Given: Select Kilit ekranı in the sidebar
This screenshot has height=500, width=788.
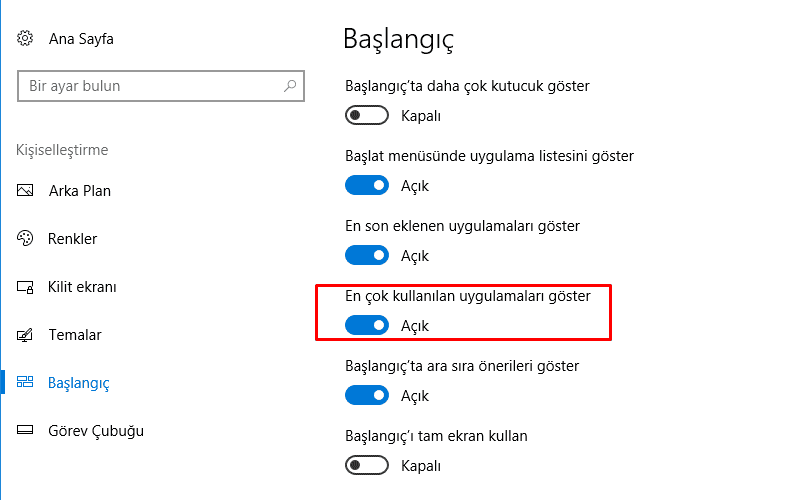Looking at the screenshot, I should (x=82, y=287).
